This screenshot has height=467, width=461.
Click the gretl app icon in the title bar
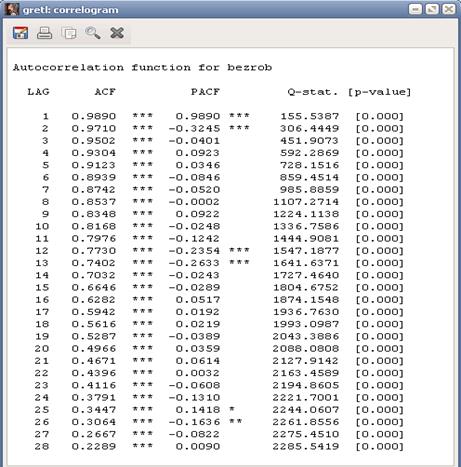(12, 9)
